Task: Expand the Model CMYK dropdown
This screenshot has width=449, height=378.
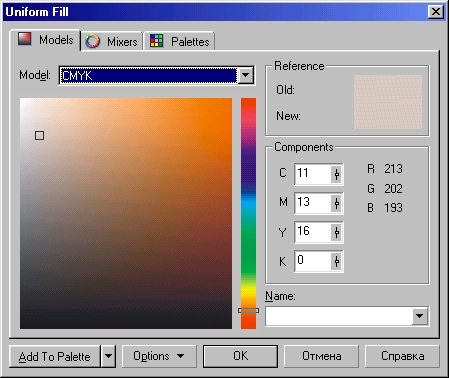Action: tap(245, 76)
